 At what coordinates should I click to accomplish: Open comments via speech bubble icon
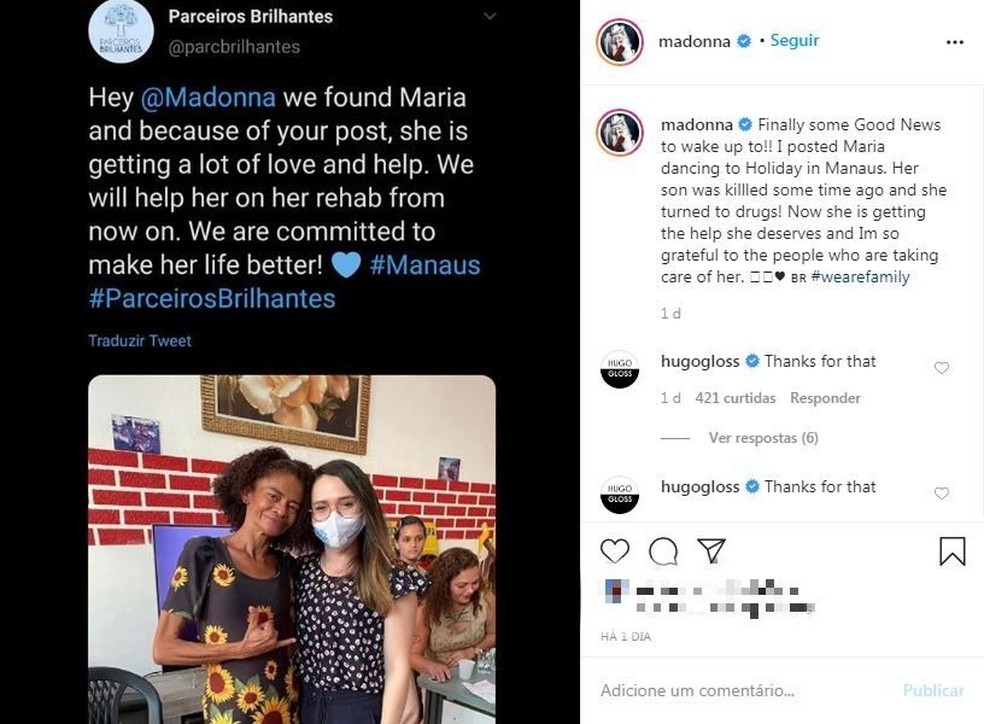[x=664, y=551]
